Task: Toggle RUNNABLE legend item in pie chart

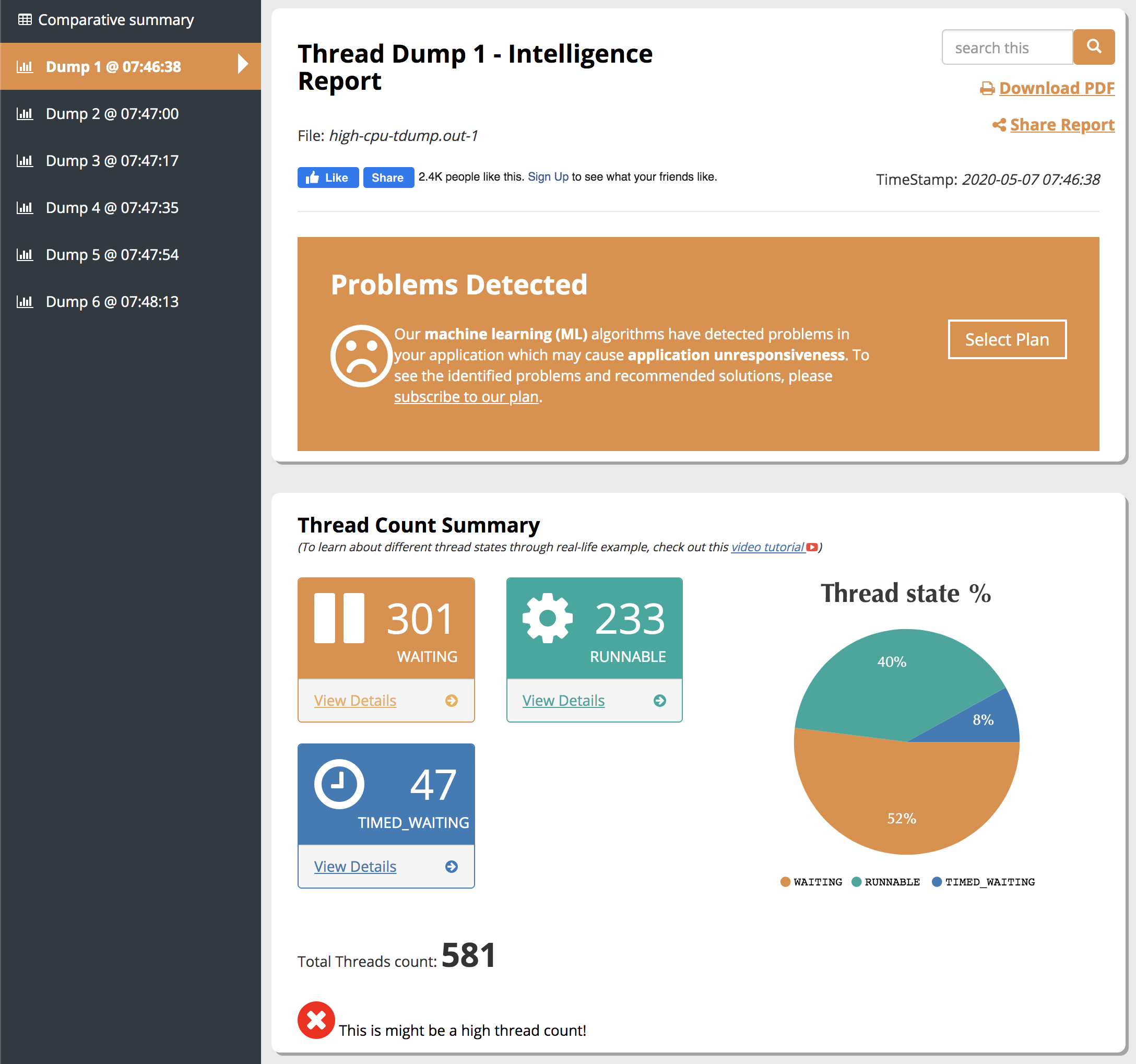Action: click(885, 882)
